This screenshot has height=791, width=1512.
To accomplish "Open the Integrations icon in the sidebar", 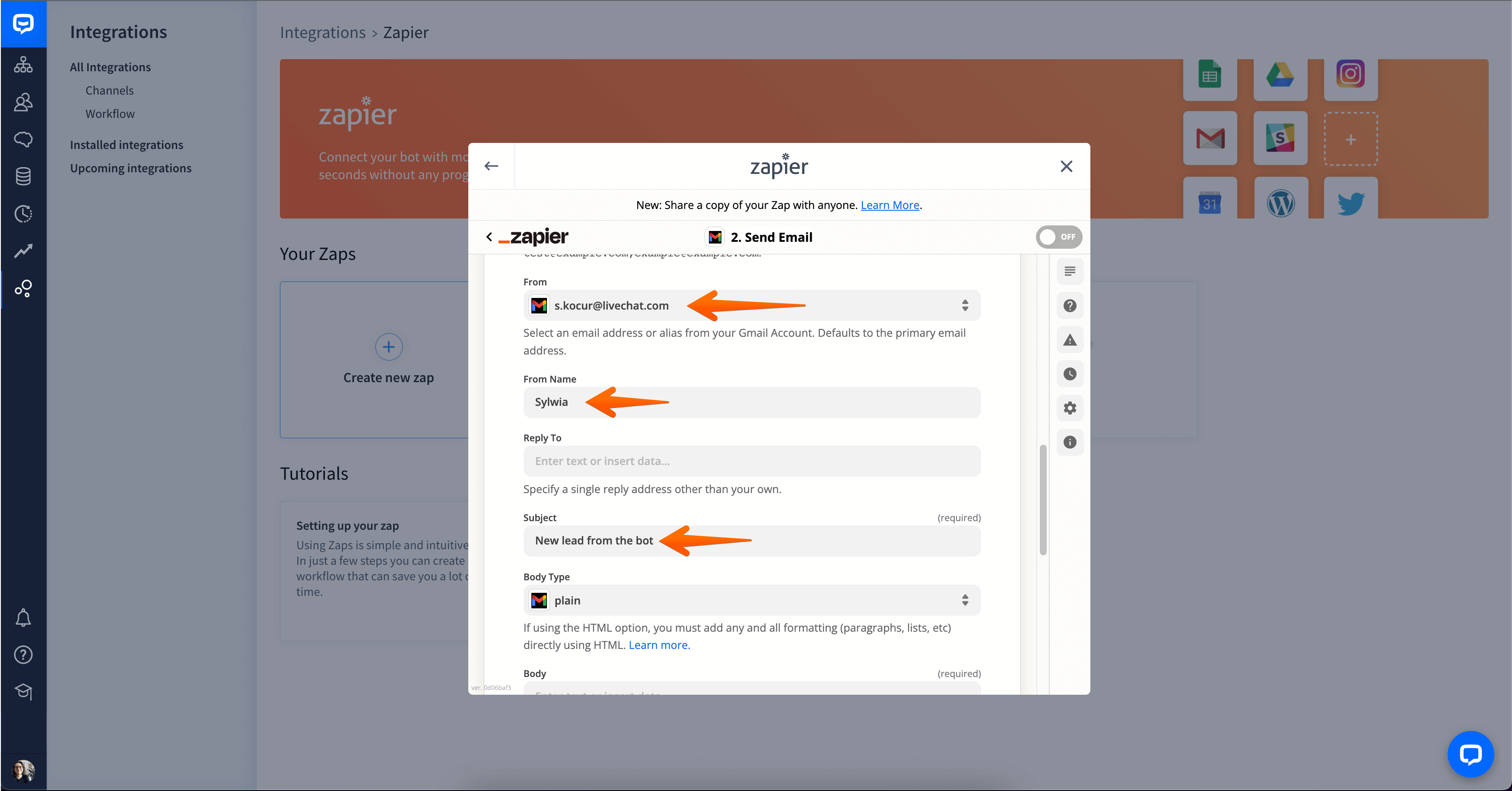I will tap(23, 288).
